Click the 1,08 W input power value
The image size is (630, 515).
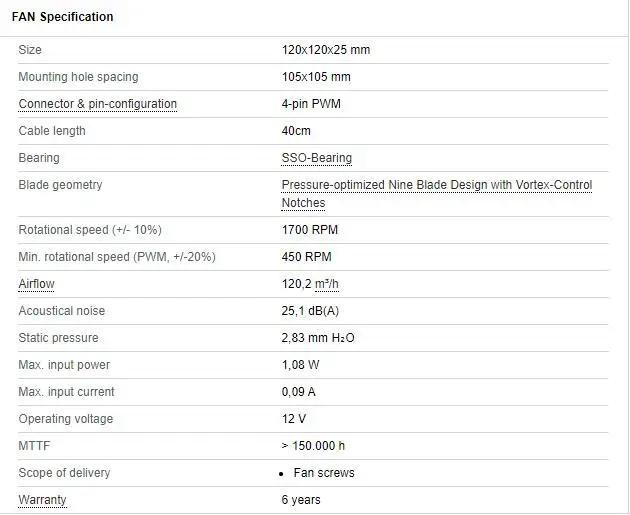[x=303, y=365]
